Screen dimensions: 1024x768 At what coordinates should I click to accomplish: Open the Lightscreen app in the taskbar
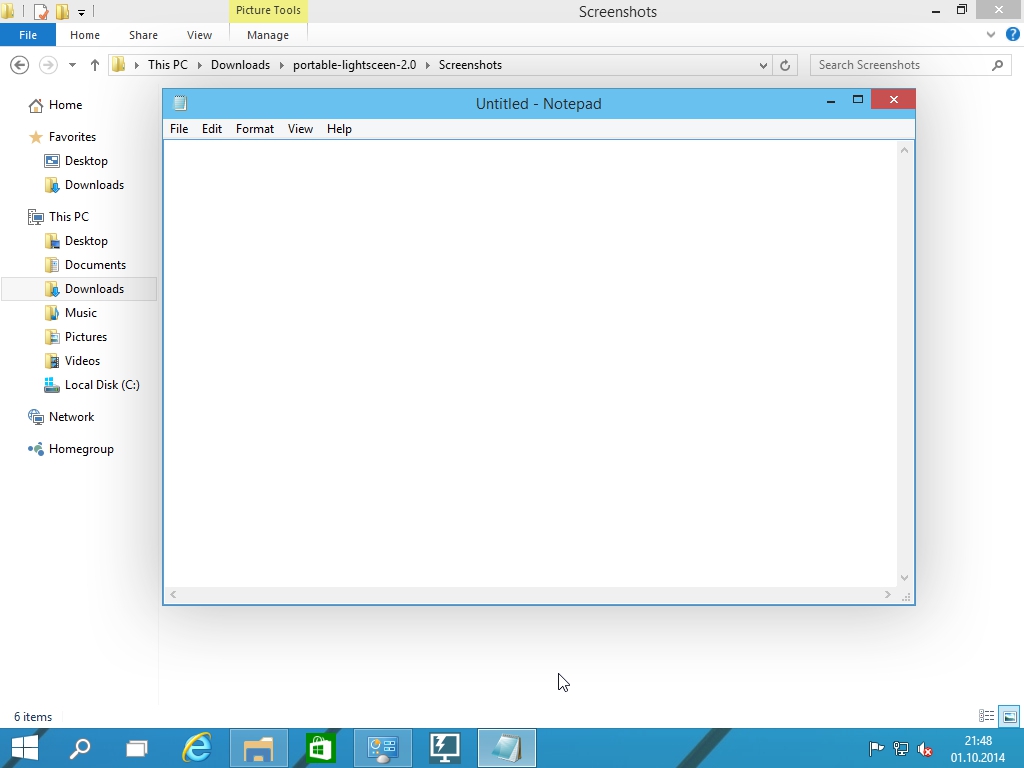(444, 747)
